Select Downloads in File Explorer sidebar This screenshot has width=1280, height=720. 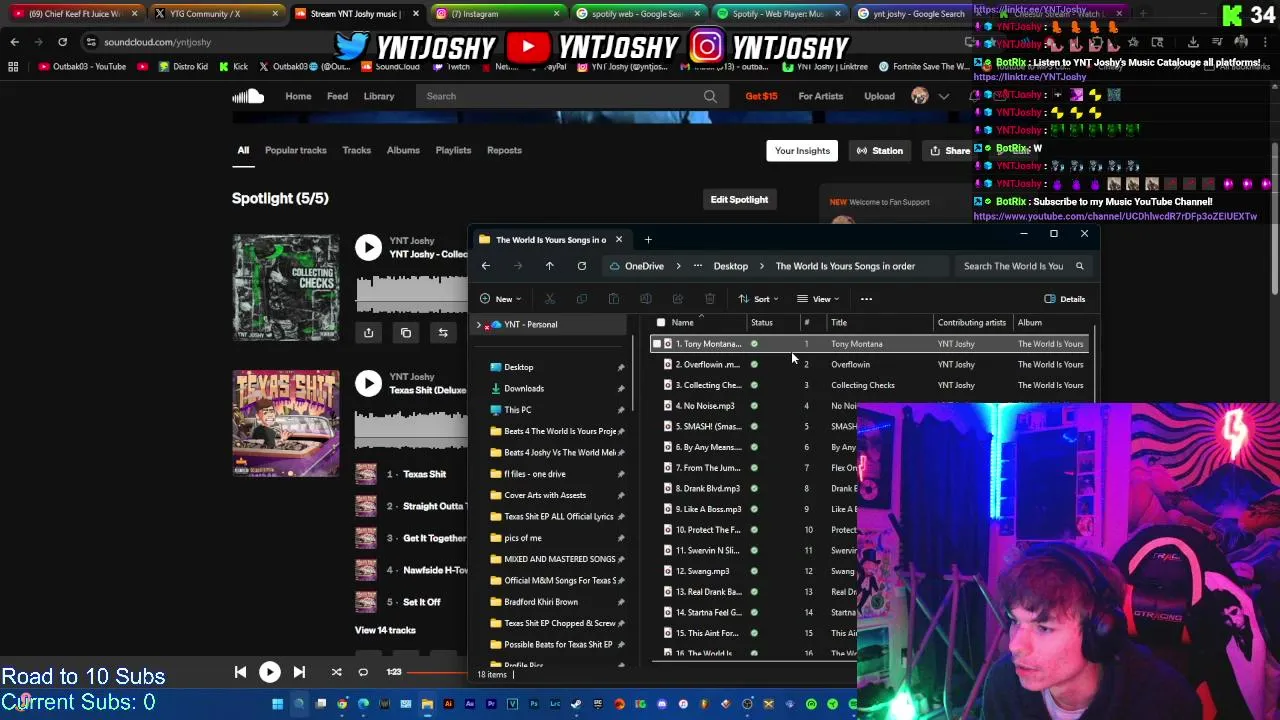[x=524, y=388]
